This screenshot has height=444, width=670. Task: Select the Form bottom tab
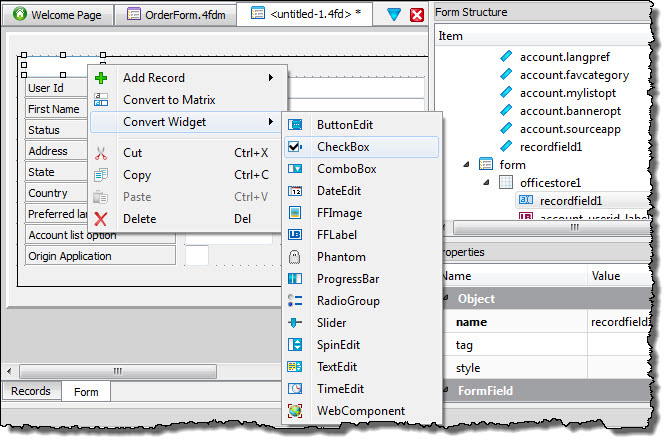point(86,391)
